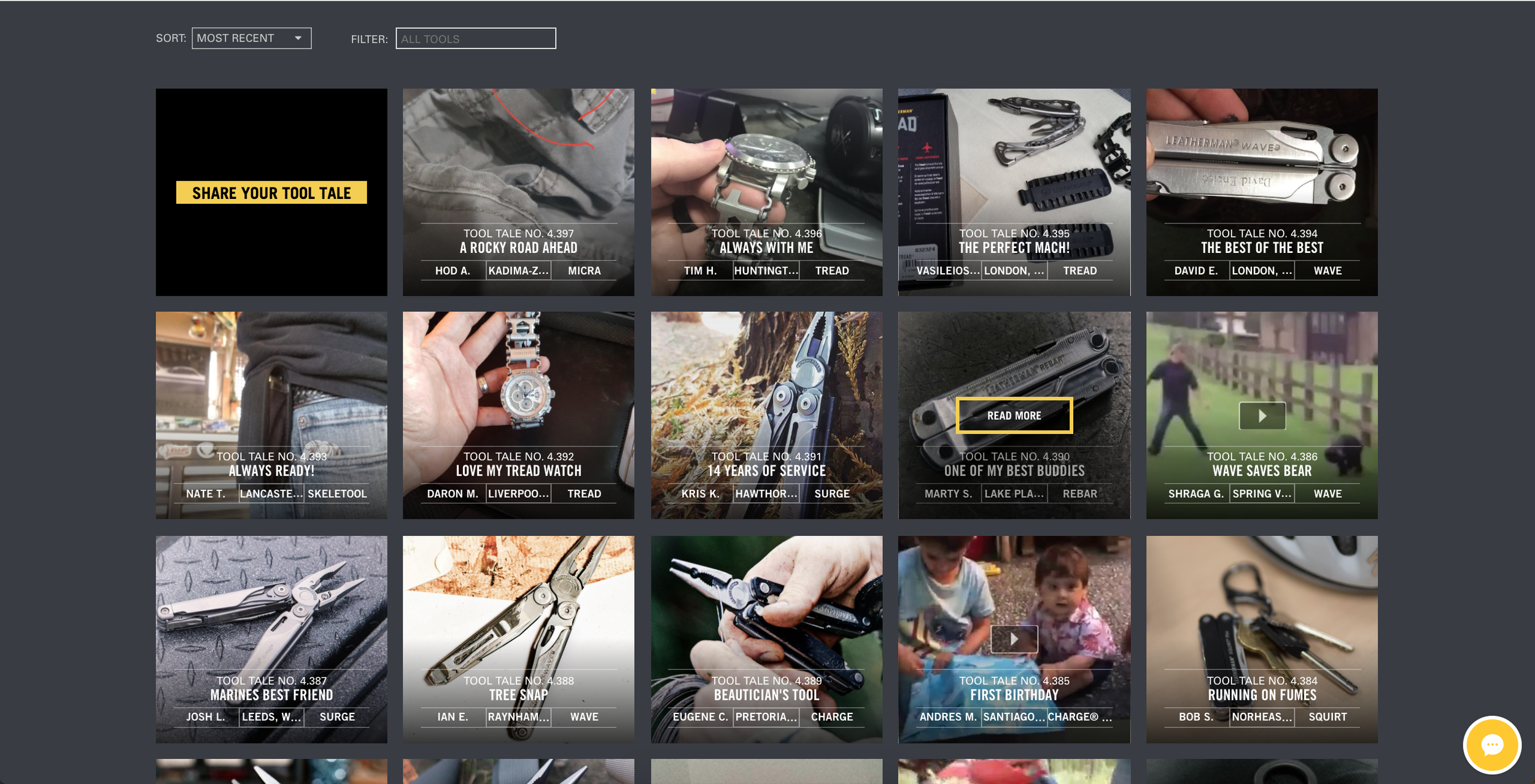This screenshot has height=784, width=1535.
Task: Click author EUGENE C.
Action: [x=700, y=716]
